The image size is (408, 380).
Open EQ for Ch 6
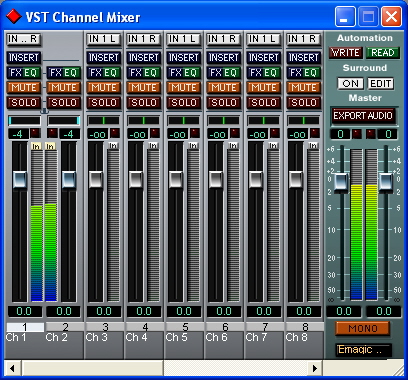click(x=232, y=73)
